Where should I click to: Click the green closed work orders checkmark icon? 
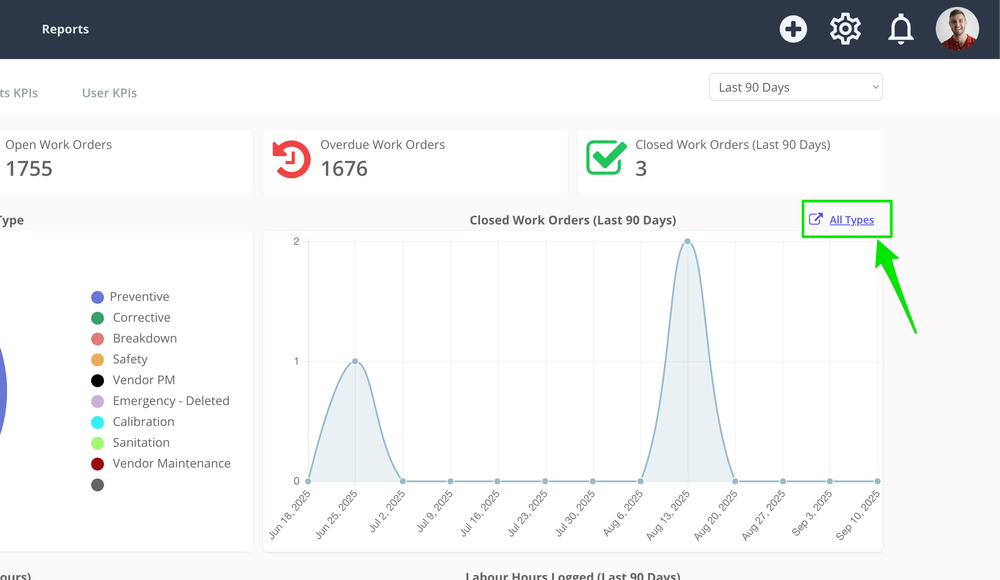click(x=606, y=157)
